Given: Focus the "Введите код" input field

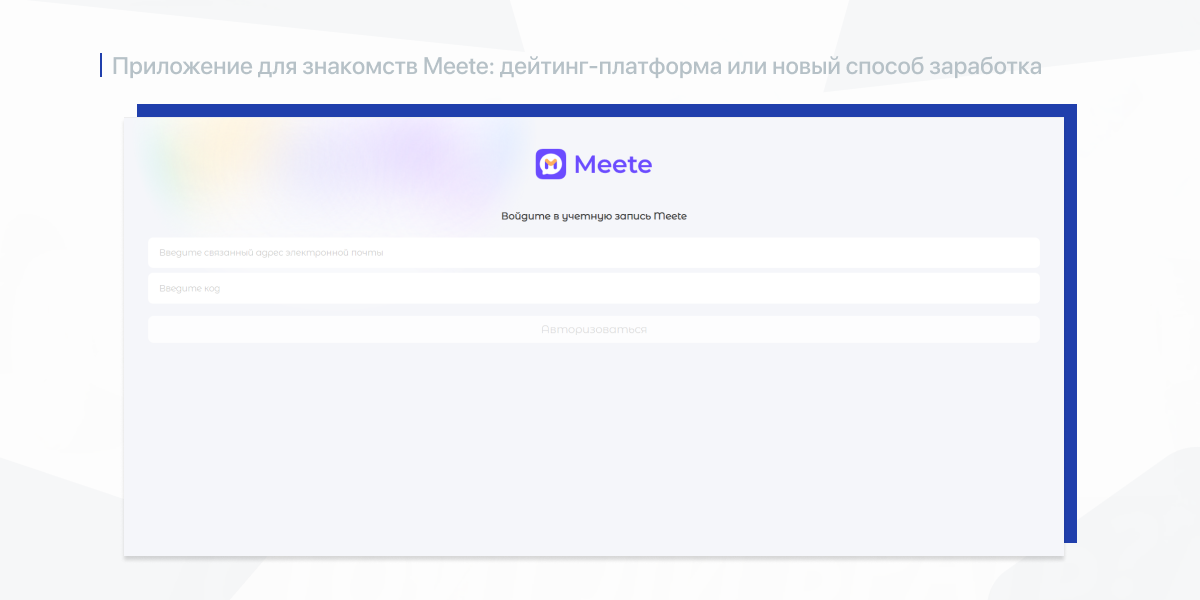Looking at the screenshot, I should point(593,289).
